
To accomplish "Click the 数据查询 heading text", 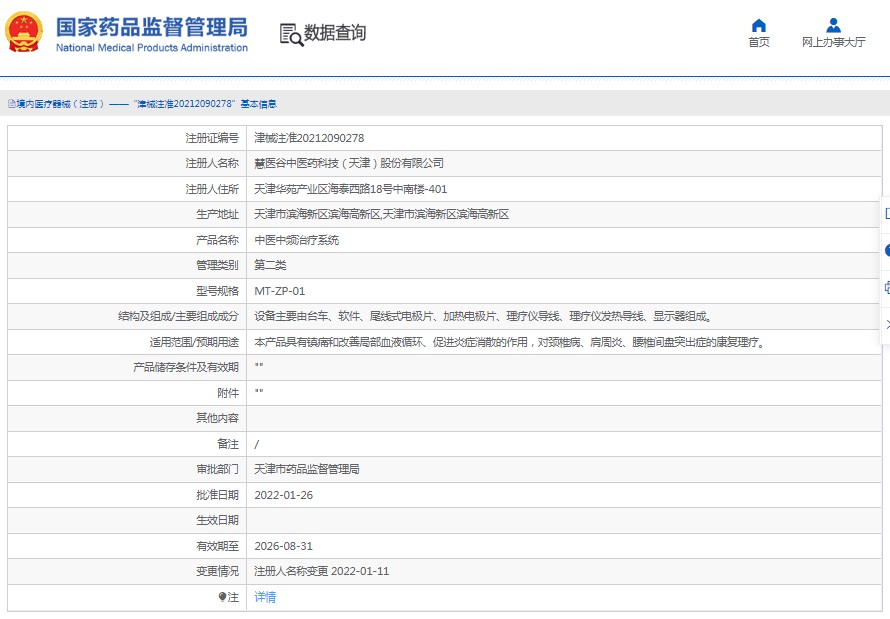I will 335,33.
